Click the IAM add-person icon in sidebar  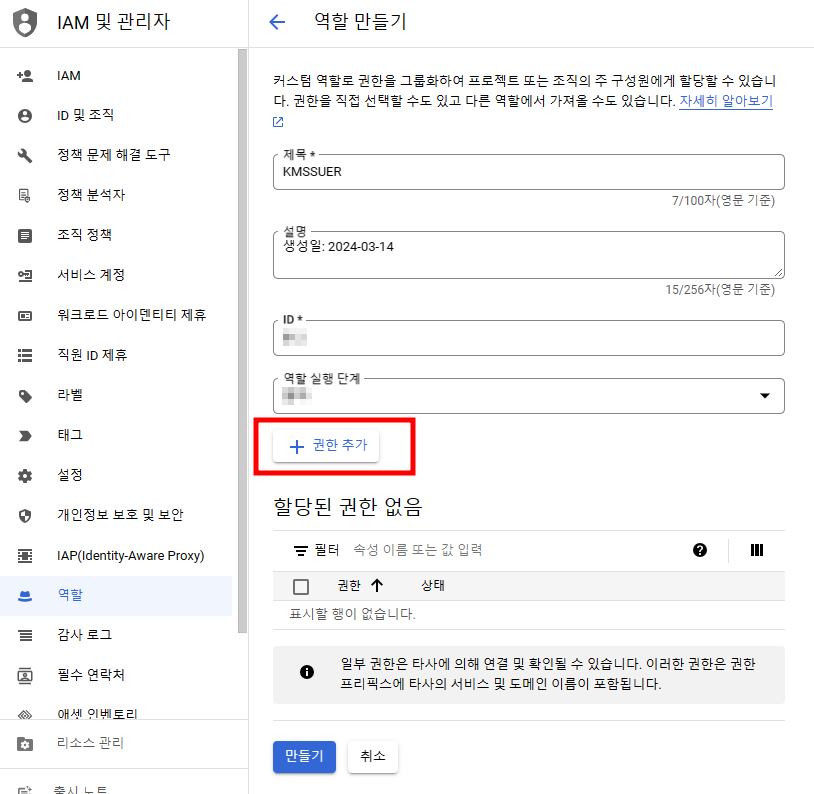point(25,76)
